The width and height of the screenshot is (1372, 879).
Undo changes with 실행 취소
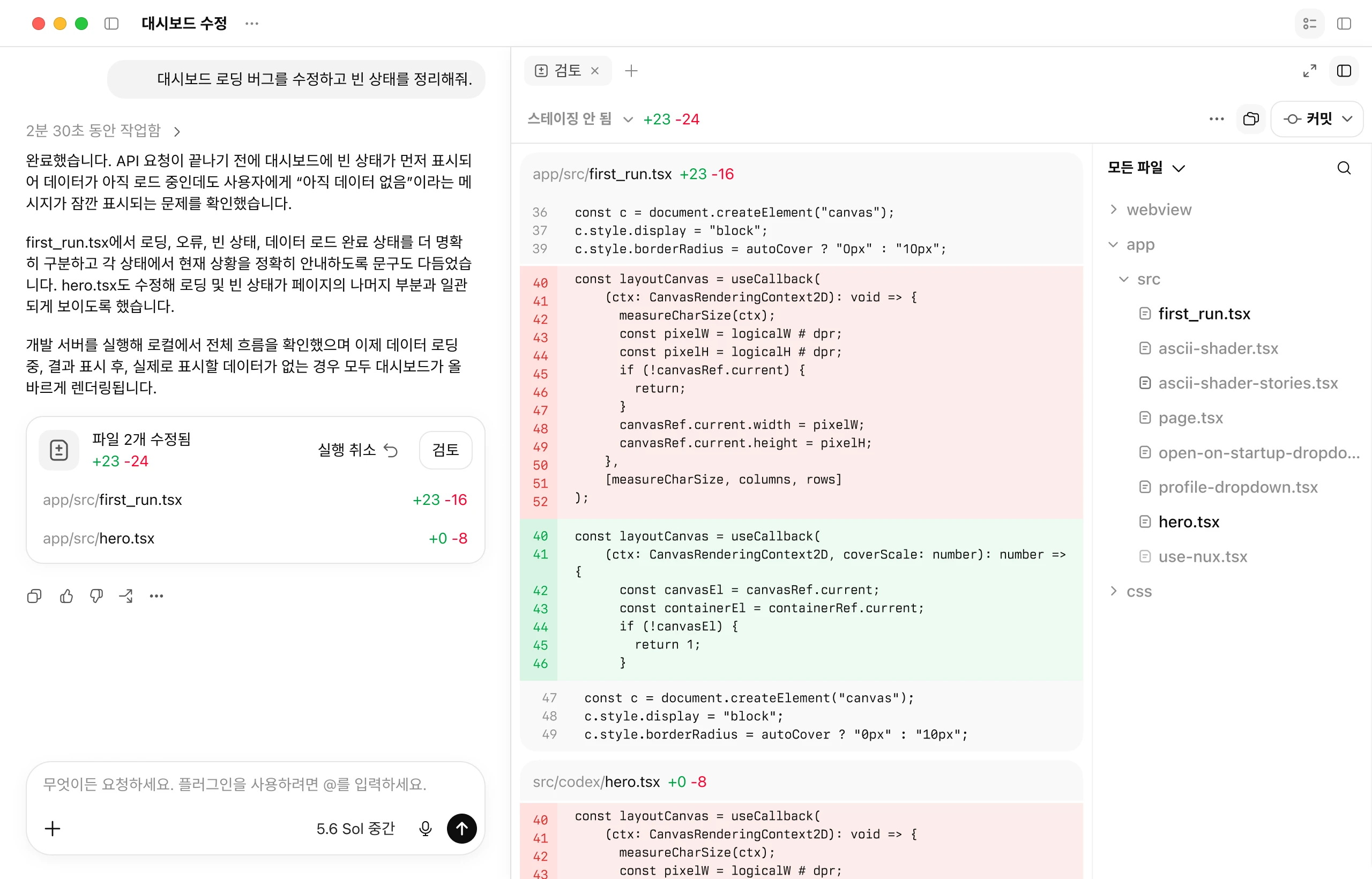[x=358, y=450]
